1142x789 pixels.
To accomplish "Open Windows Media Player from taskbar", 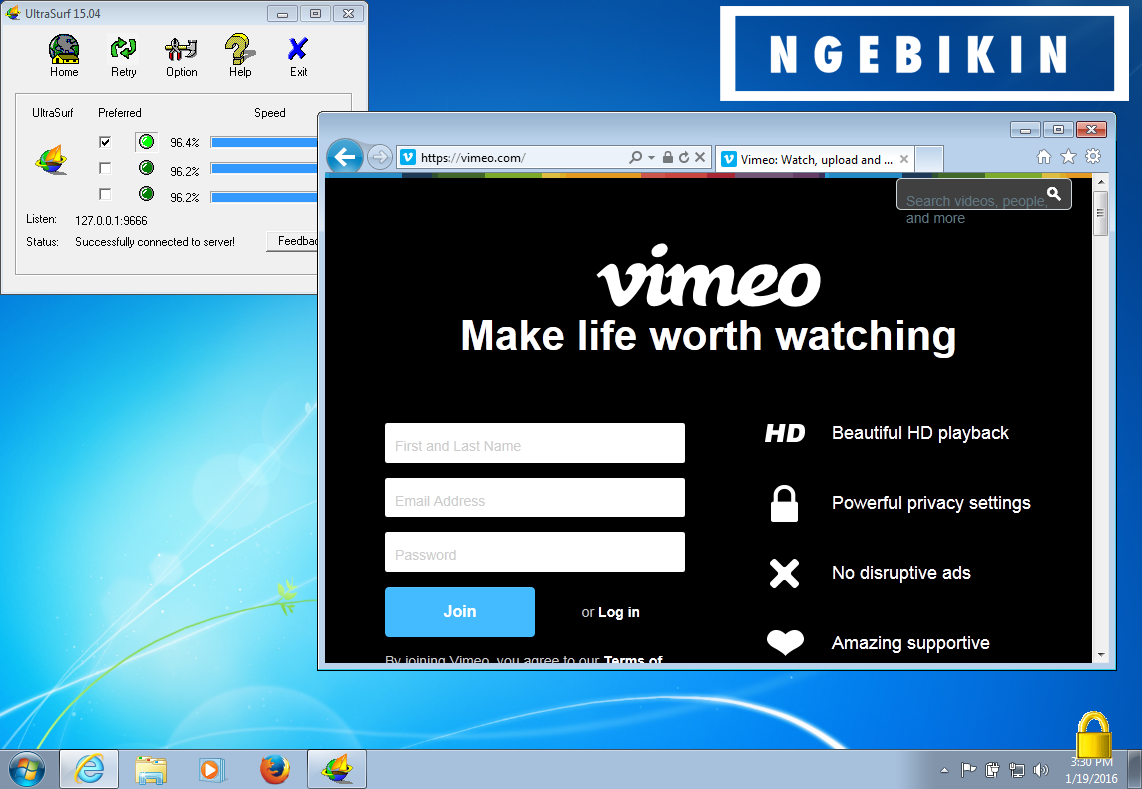I will pyautogui.click(x=213, y=769).
